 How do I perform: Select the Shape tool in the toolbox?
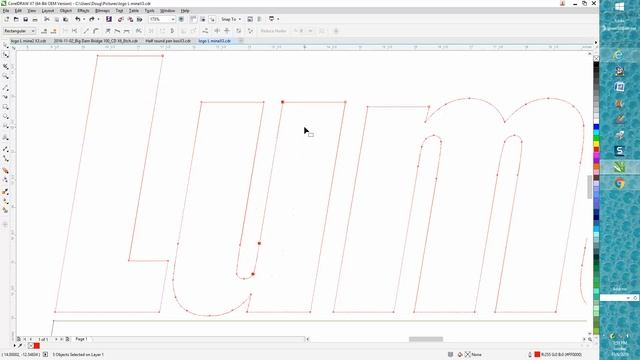pyautogui.click(x=6, y=55)
